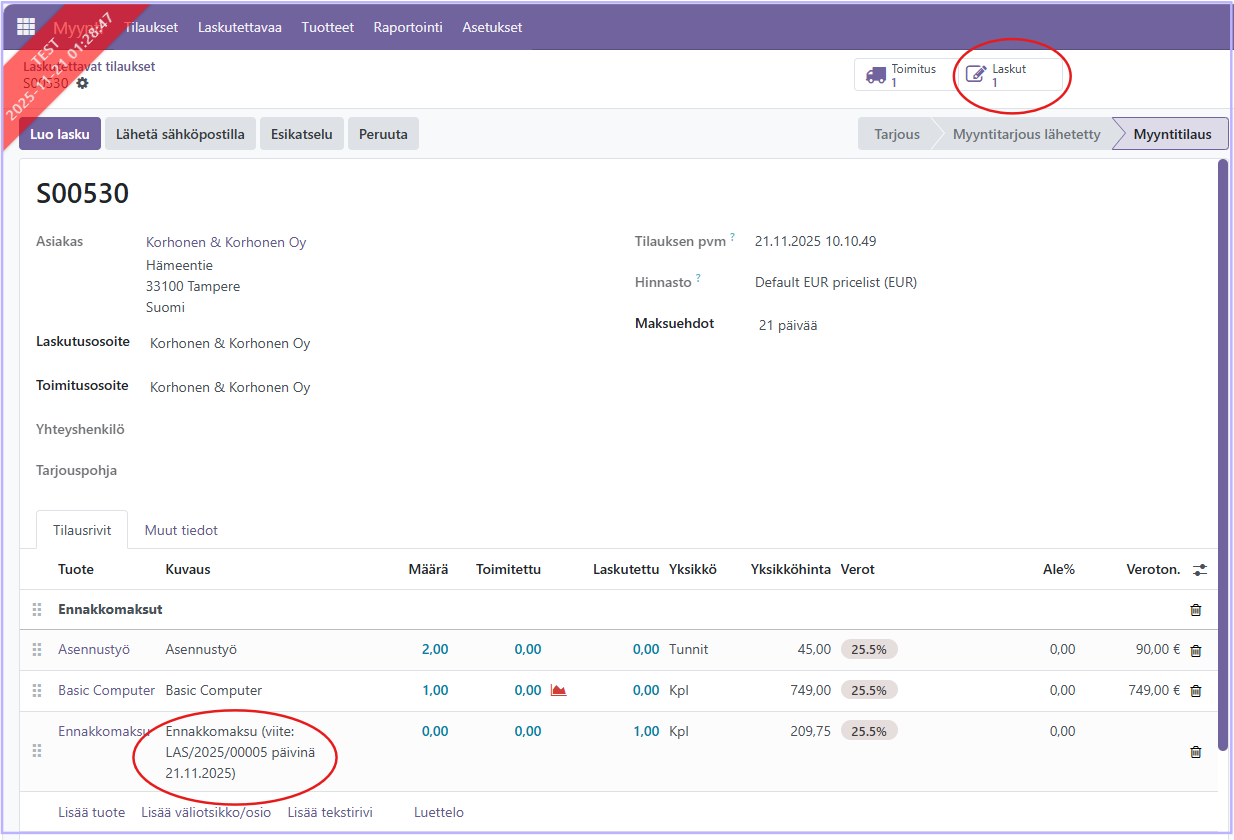
Task: Click the red forecast chart icon on Basic Computer row
Action: [559, 690]
